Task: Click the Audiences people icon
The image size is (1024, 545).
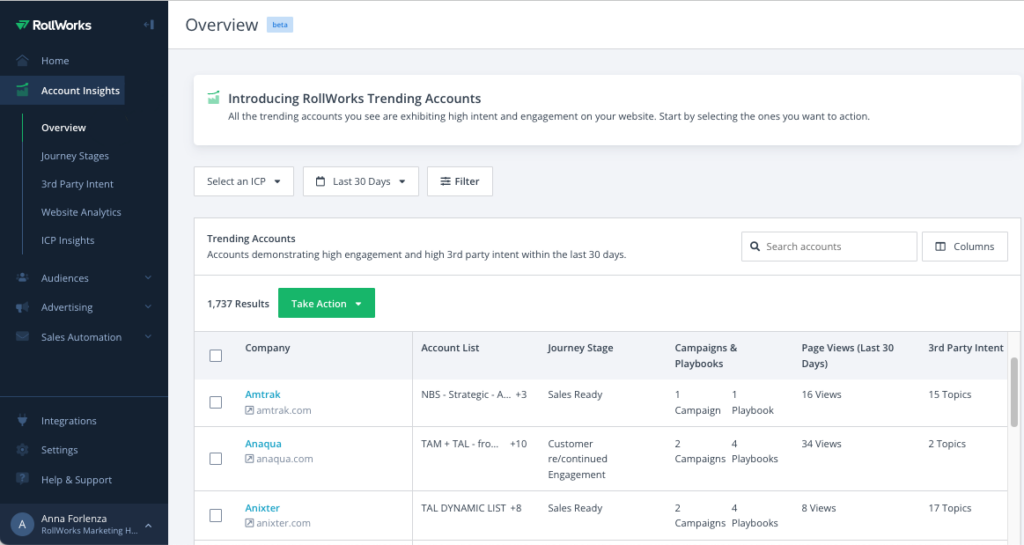Action: tap(22, 277)
